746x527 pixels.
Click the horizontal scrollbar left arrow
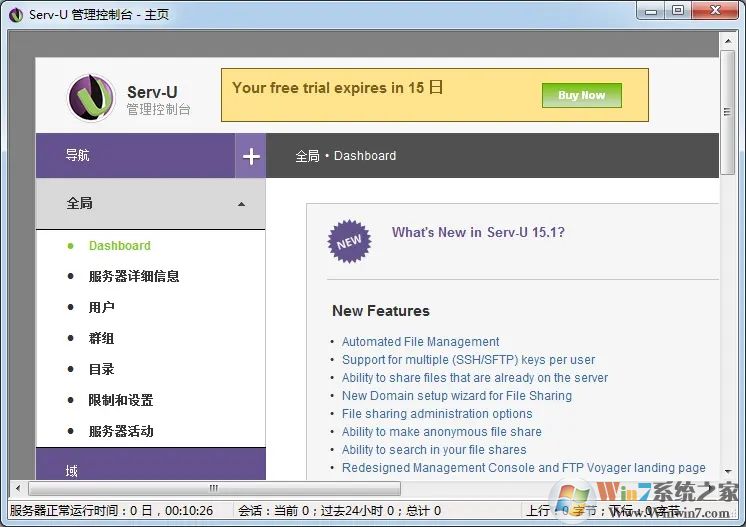18,488
